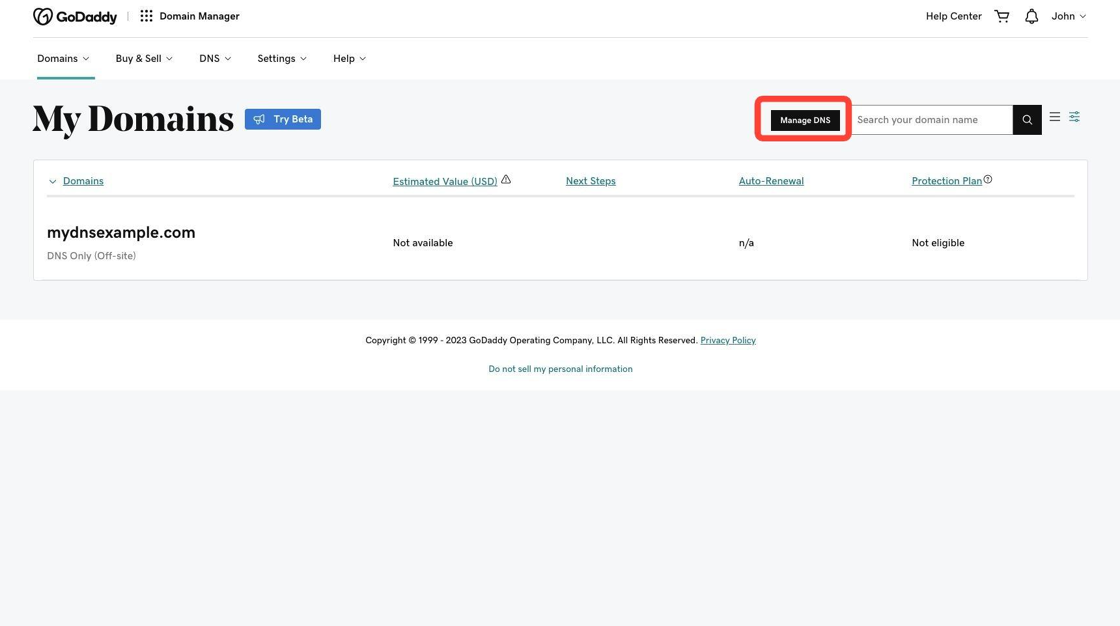Expand the Buy & Sell menu

tap(144, 59)
